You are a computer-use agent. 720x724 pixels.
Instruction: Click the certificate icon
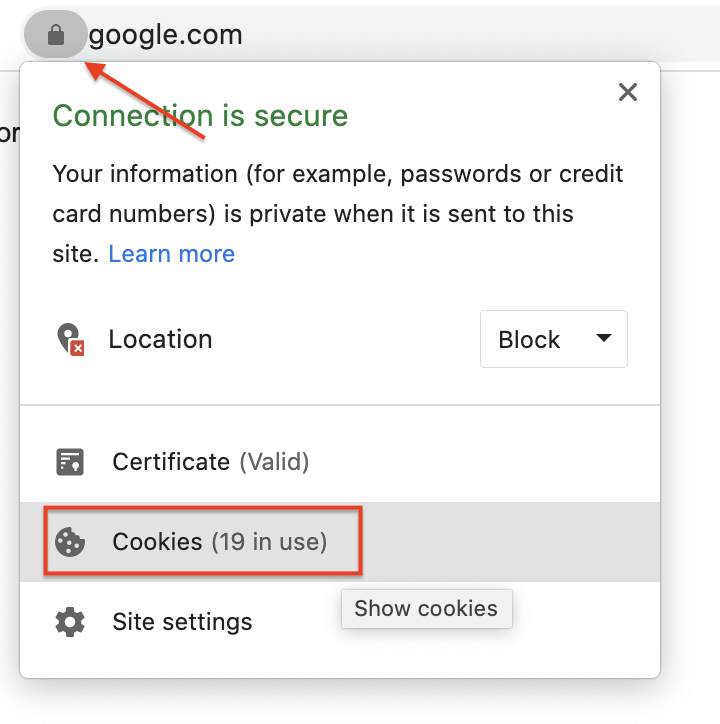69,462
